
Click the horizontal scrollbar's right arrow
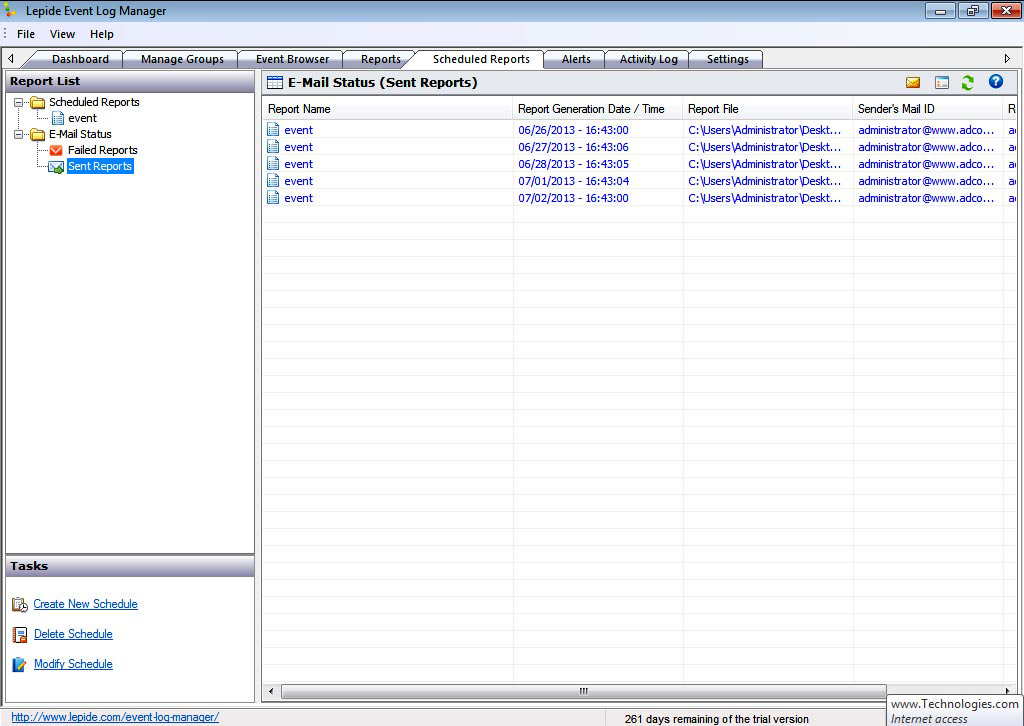pos(1008,690)
